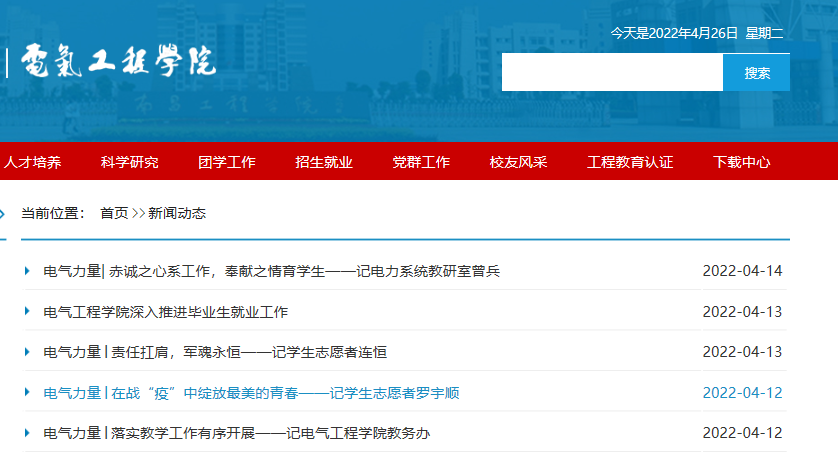The image size is (838, 462).
Task: Click arrow bullet beside 曾兵 article
Action: pos(27,271)
